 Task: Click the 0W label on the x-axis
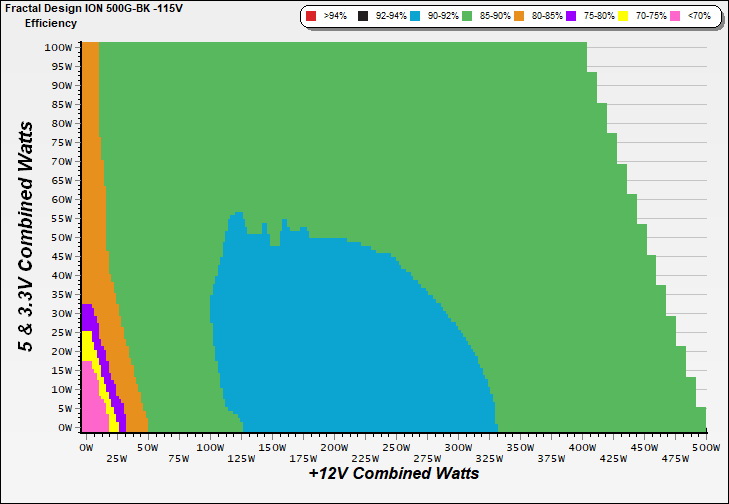[86, 448]
